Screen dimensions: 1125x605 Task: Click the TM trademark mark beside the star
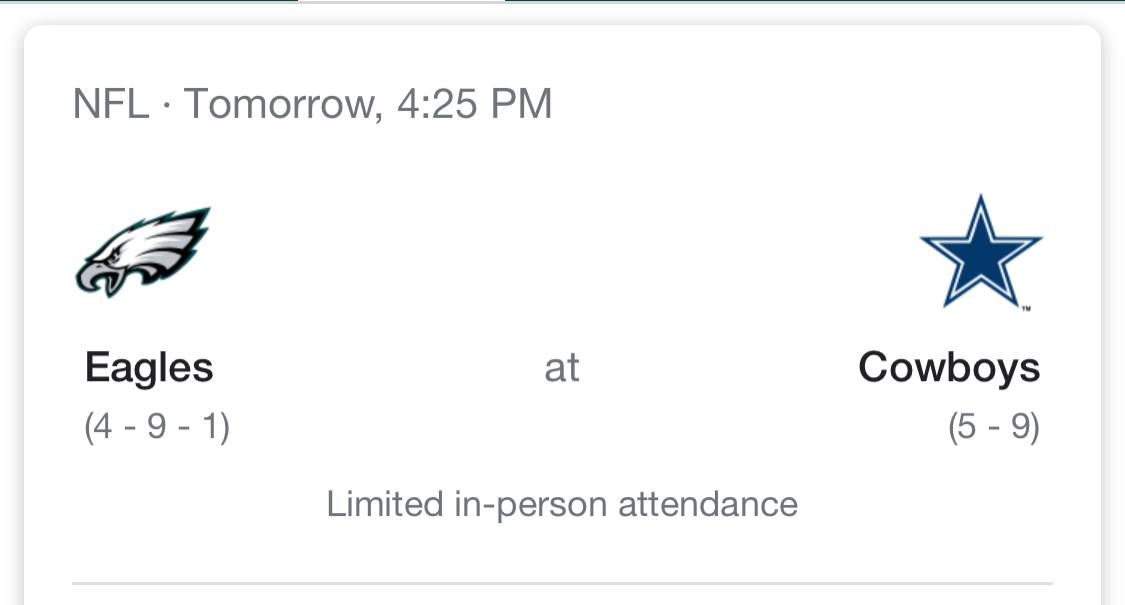1027,309
